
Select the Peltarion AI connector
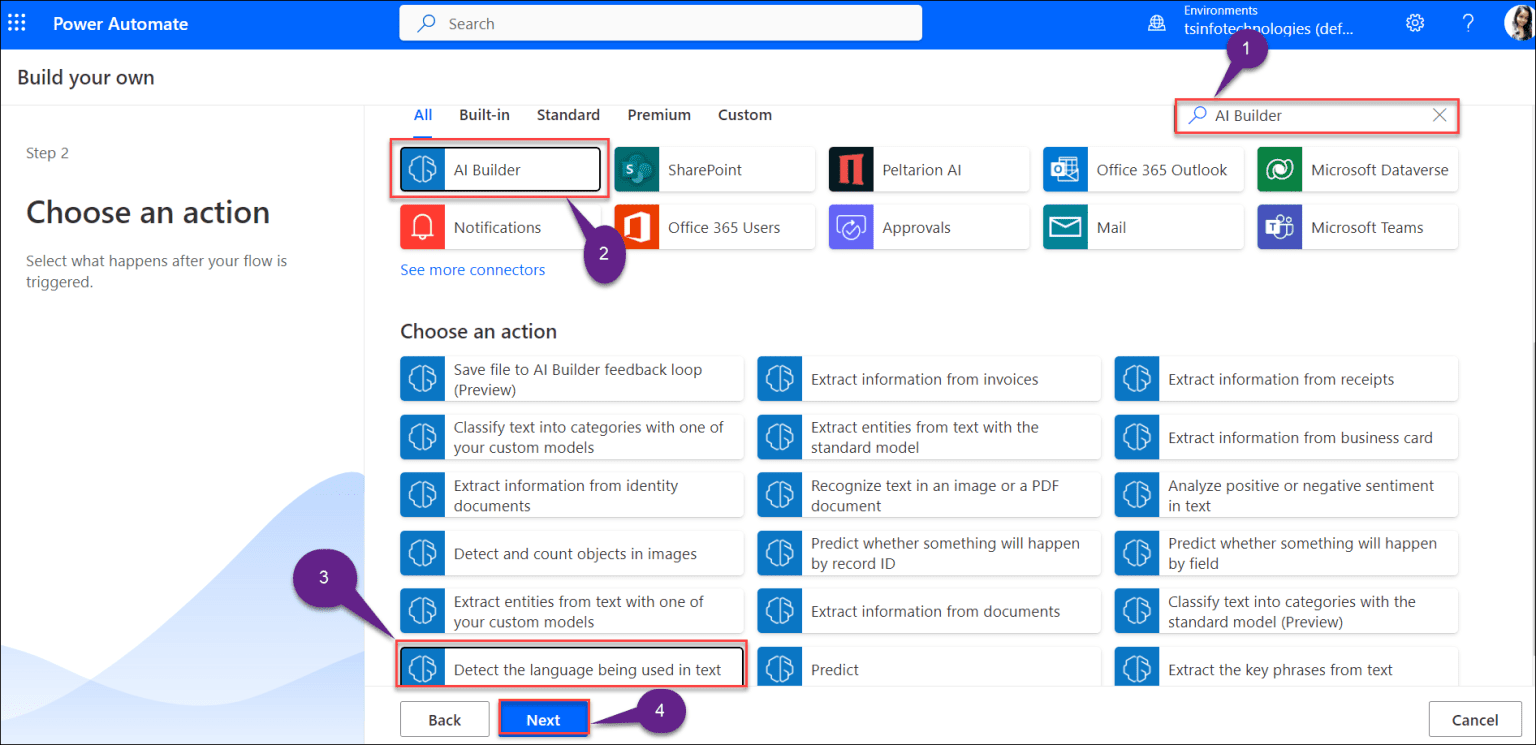(x=928, y=169)
